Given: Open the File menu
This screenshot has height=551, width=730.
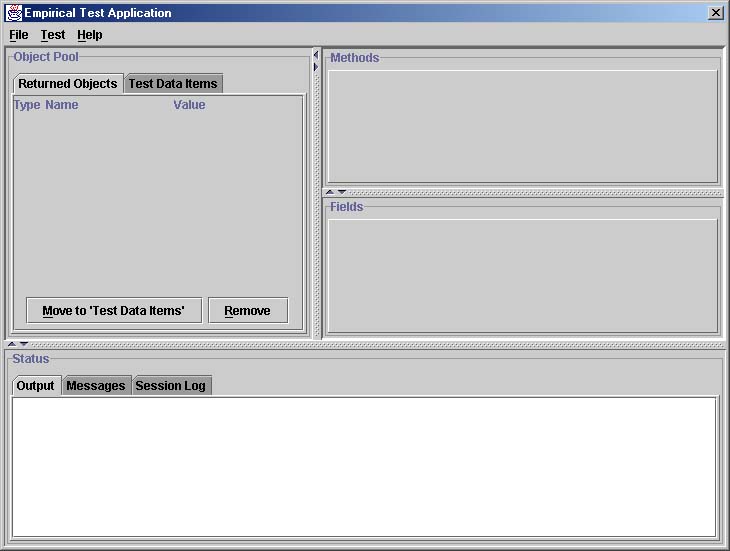Looking at the screenshot, I should 18,35.
